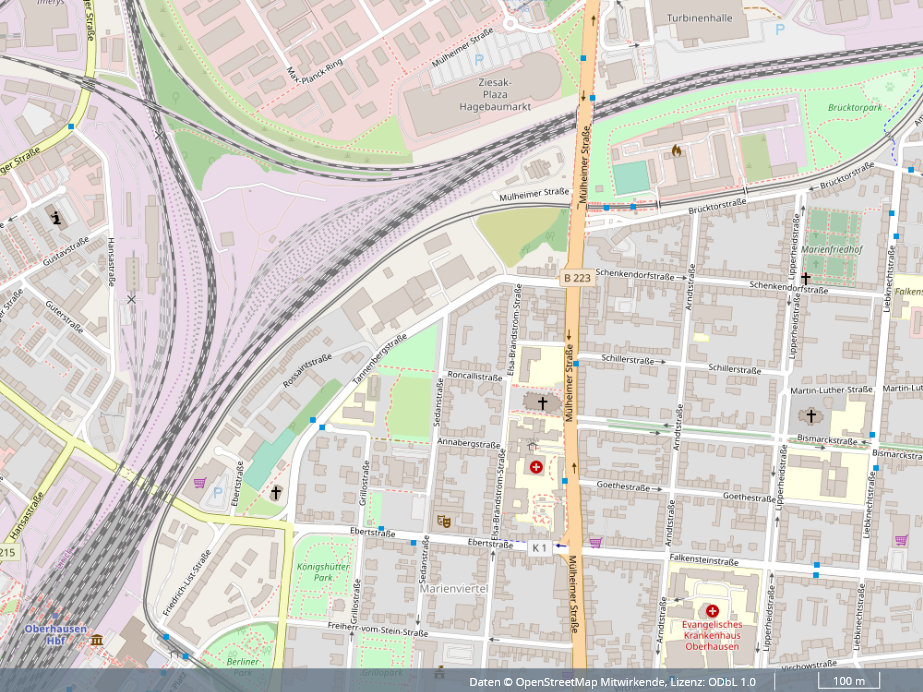Click the church cross icon beside Mülheimer Straße

point(542,403)
